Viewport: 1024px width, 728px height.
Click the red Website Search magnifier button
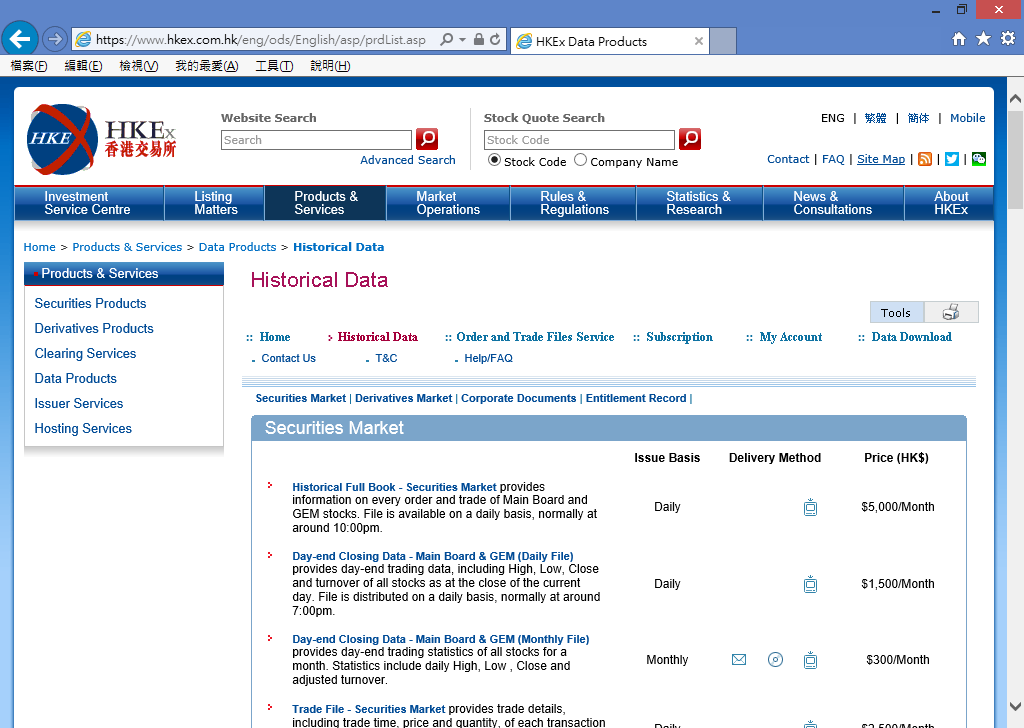coord(427,138)
